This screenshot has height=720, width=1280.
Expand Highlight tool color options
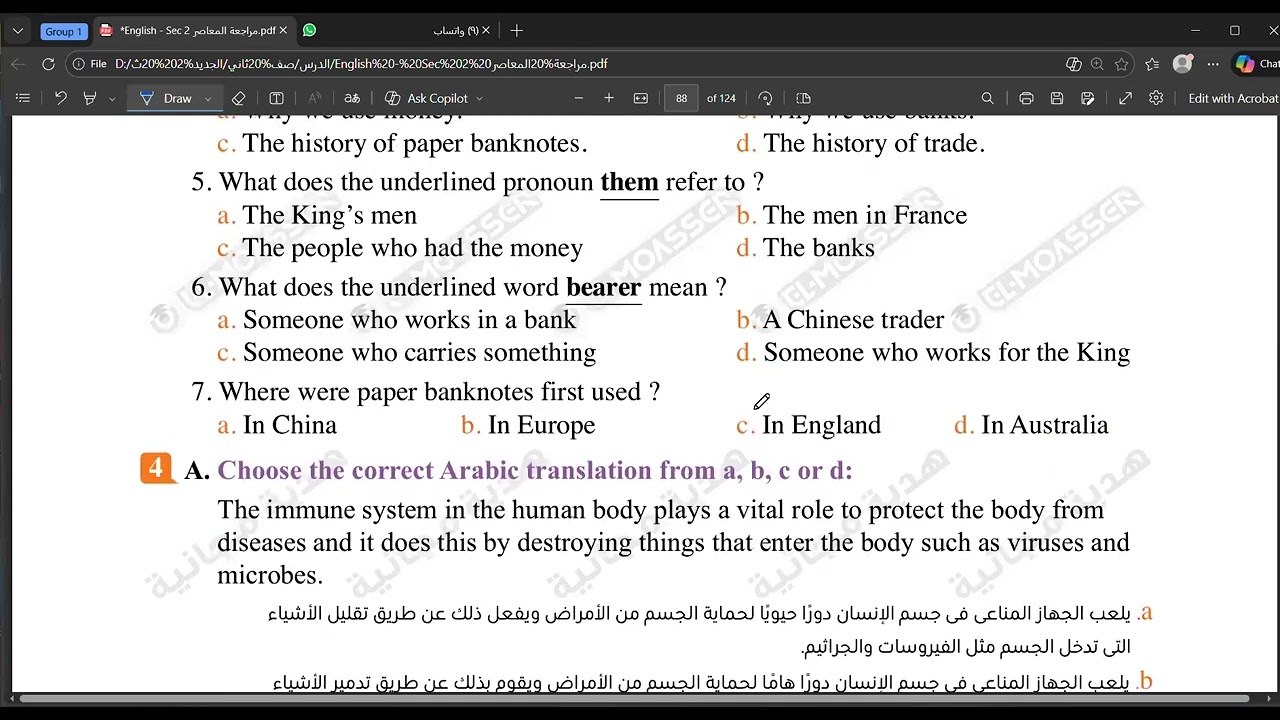click(x=112, y=99)
